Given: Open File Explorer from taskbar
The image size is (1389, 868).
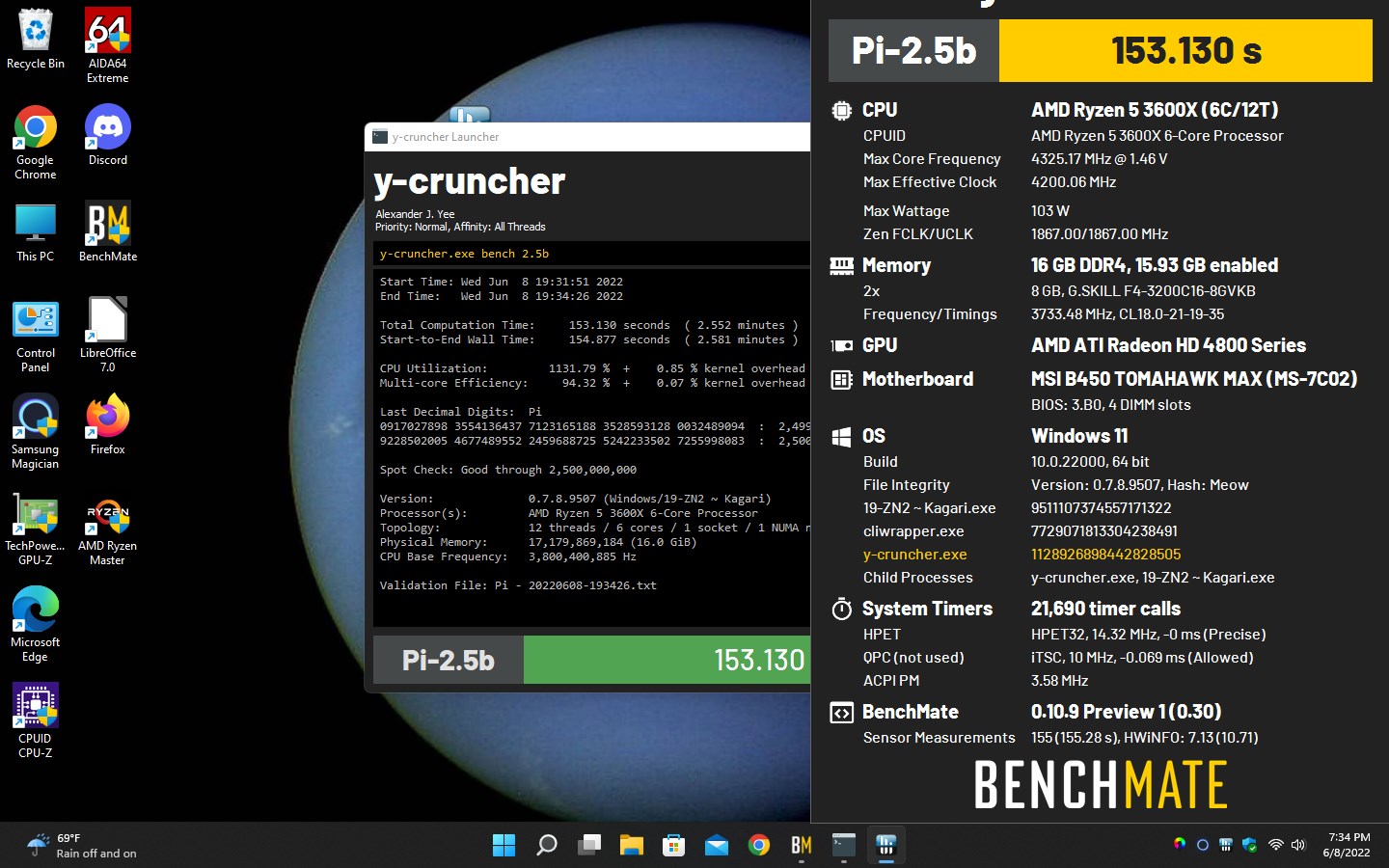Looking at the screenshot, I should (631, 846).
